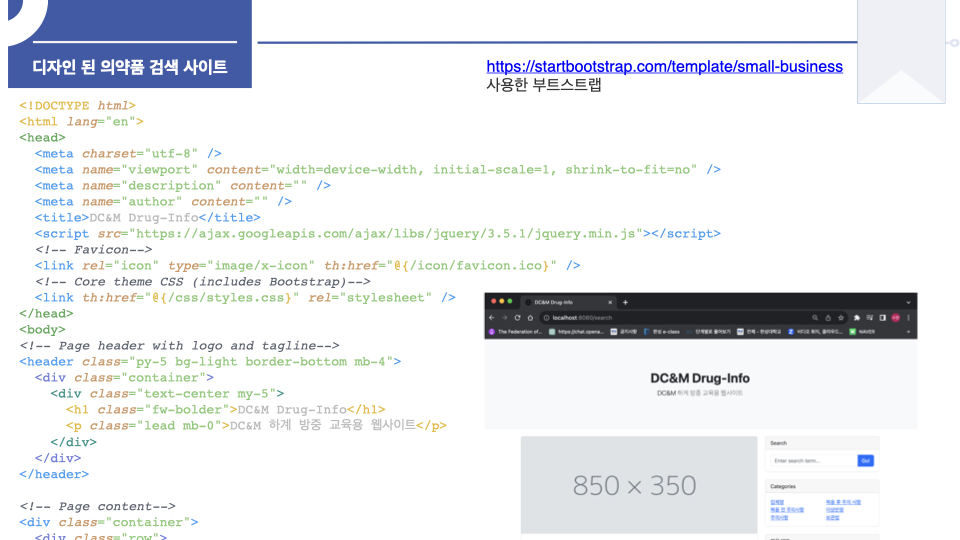Click the h1 fw-bolder code line
Image resolution: width=960 pixels, height=540 pixels.
(x=225, y=409)
